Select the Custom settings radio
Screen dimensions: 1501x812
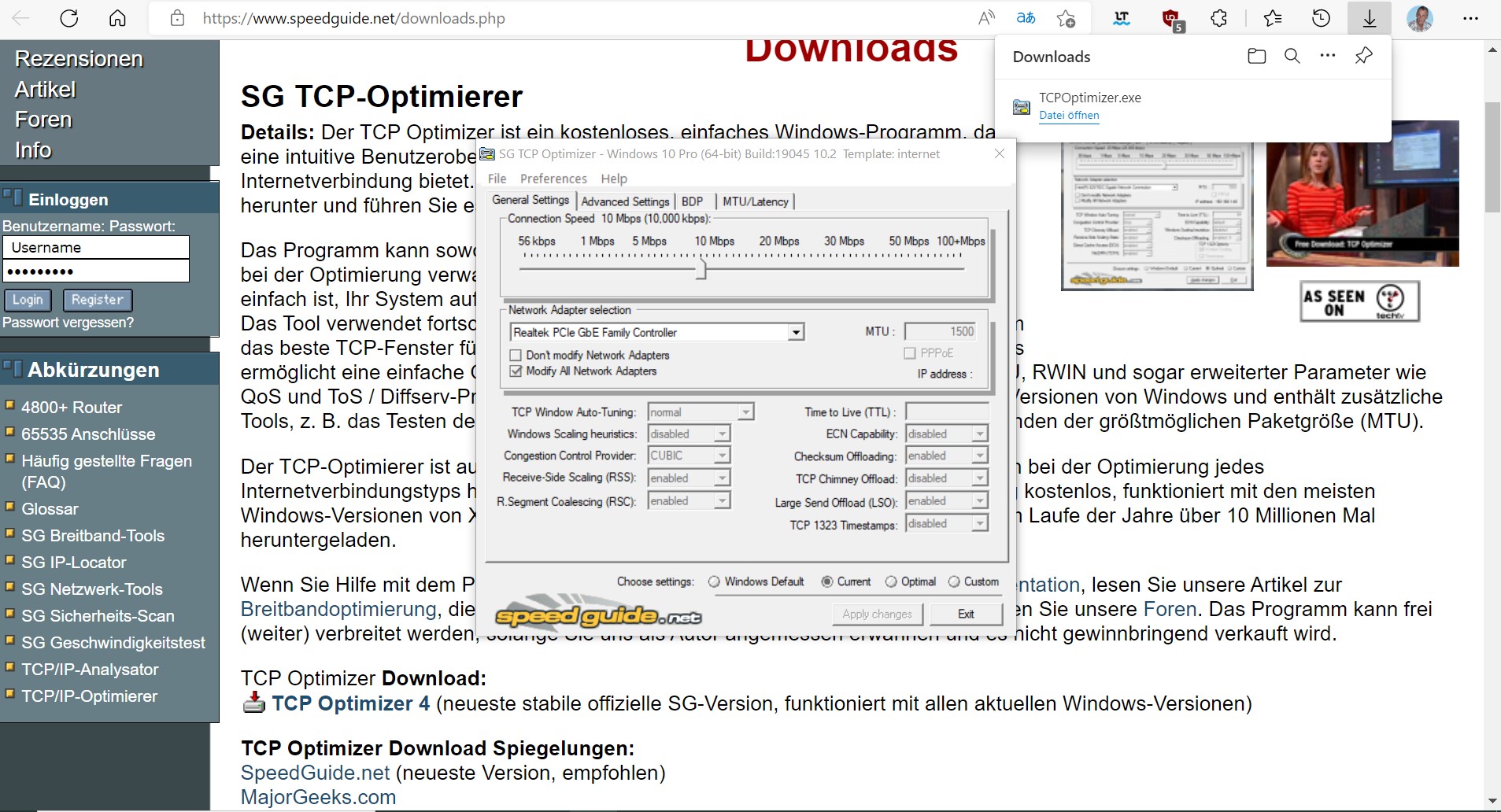954,581
